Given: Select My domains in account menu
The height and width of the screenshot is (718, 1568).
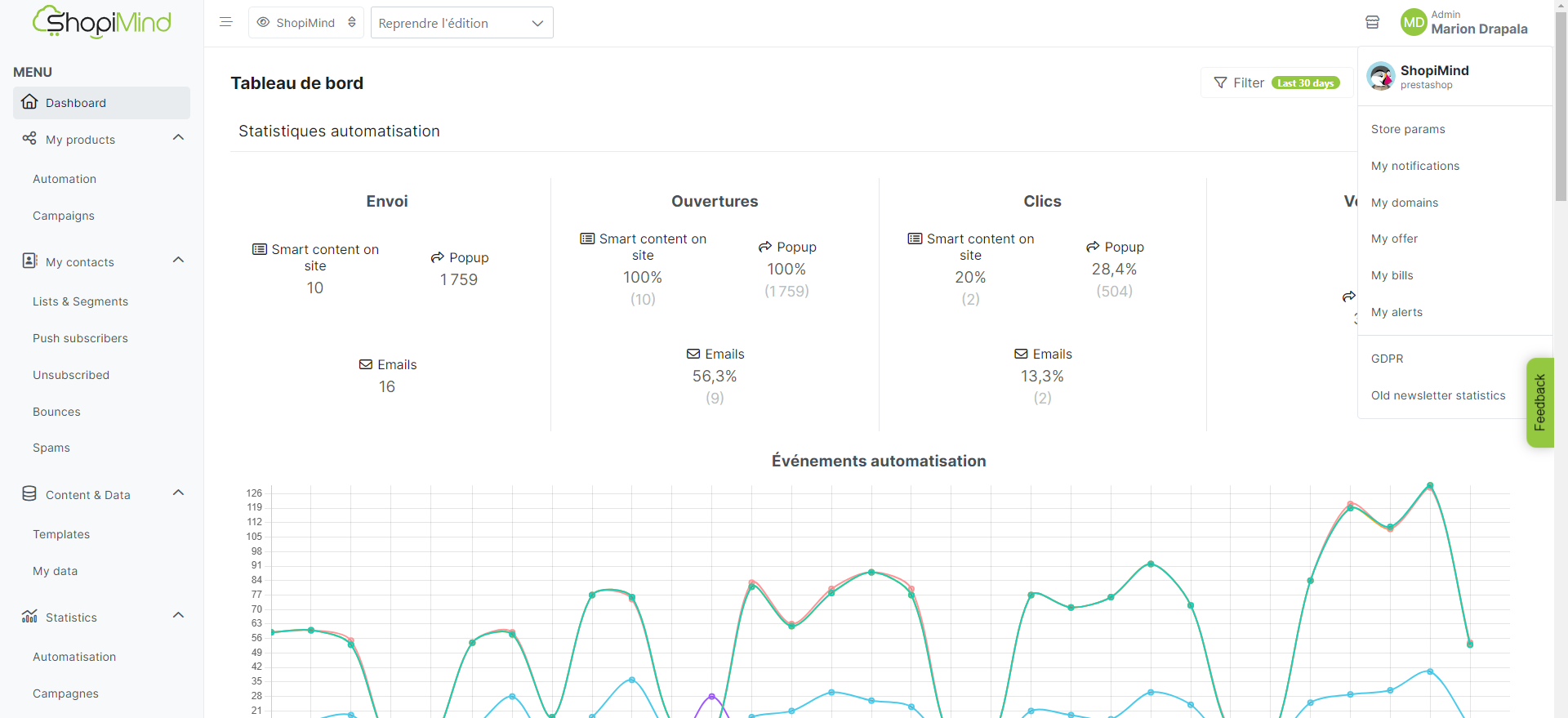Looking at the screenshot, I should click(1405, 203).
